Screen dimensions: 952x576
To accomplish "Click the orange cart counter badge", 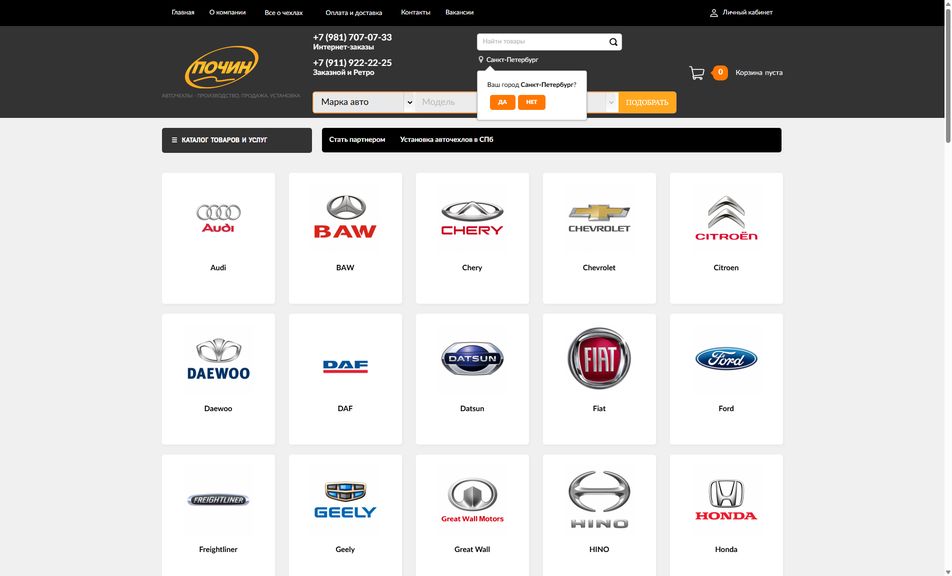I will (719, 73).
